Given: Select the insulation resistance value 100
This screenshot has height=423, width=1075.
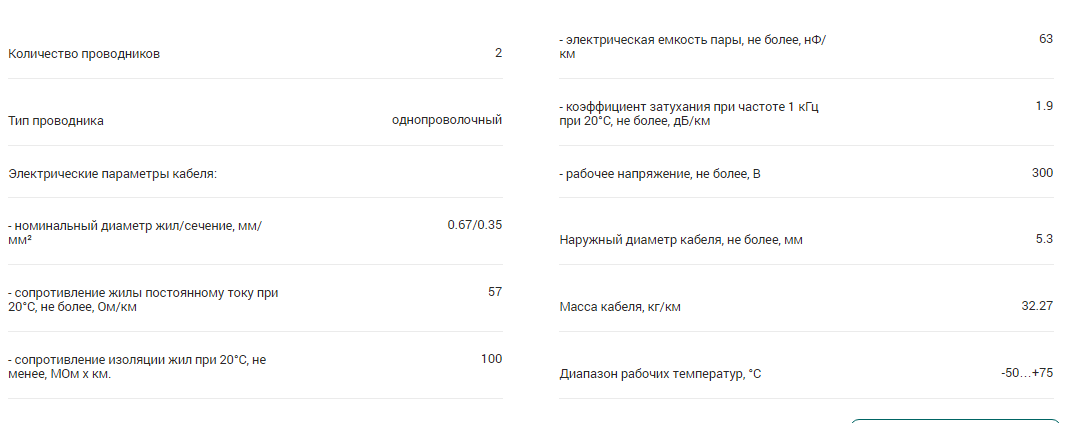Looking at the screenshot, I should (x=492, y=359).
